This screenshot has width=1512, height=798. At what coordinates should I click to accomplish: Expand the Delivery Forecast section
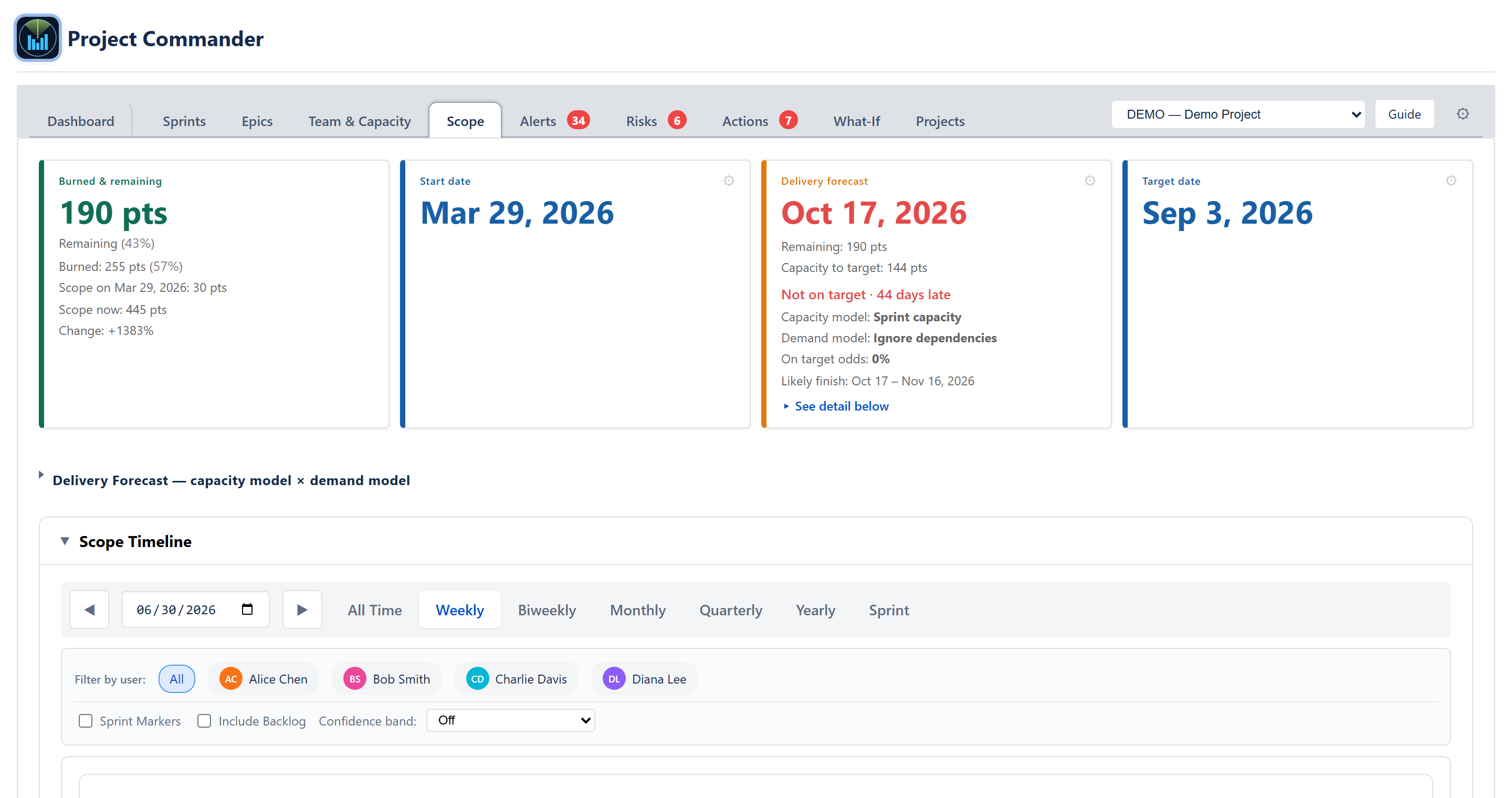[231, 480]
